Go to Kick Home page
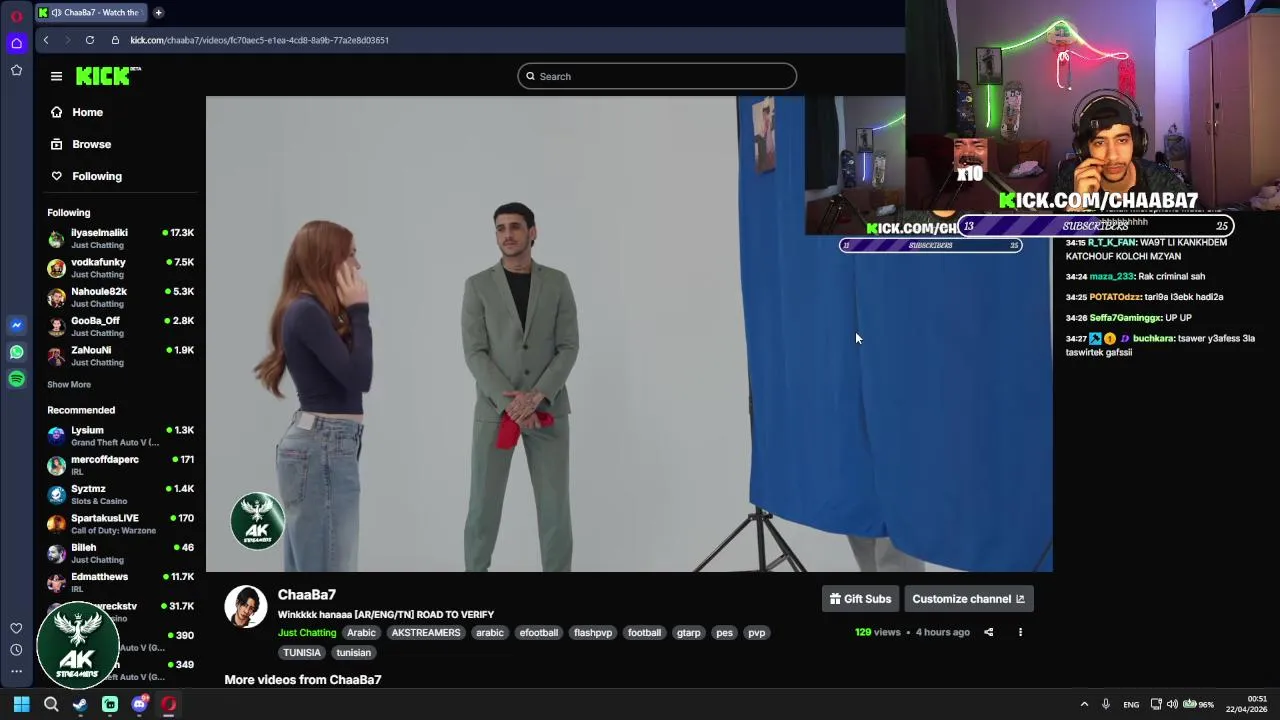Screen dimensions: 1280x720 [x=87, y=112]
